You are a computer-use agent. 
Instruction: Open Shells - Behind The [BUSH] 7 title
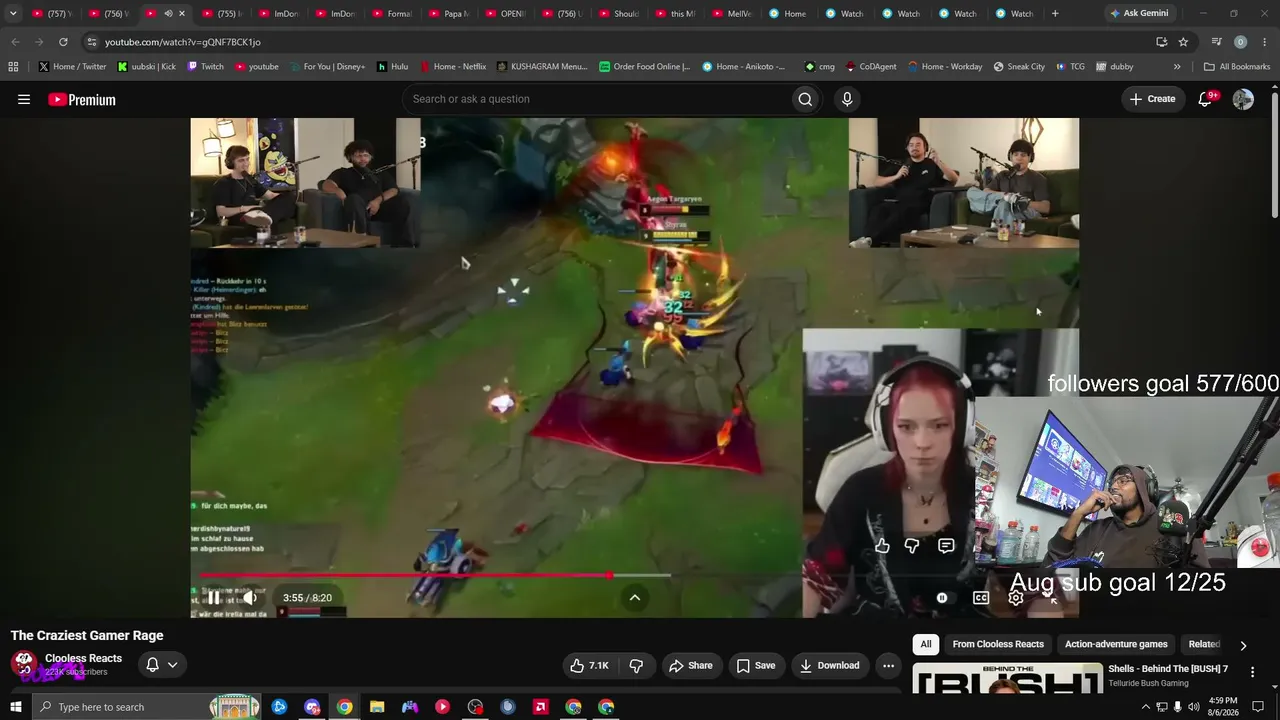tap(1167, 669)
